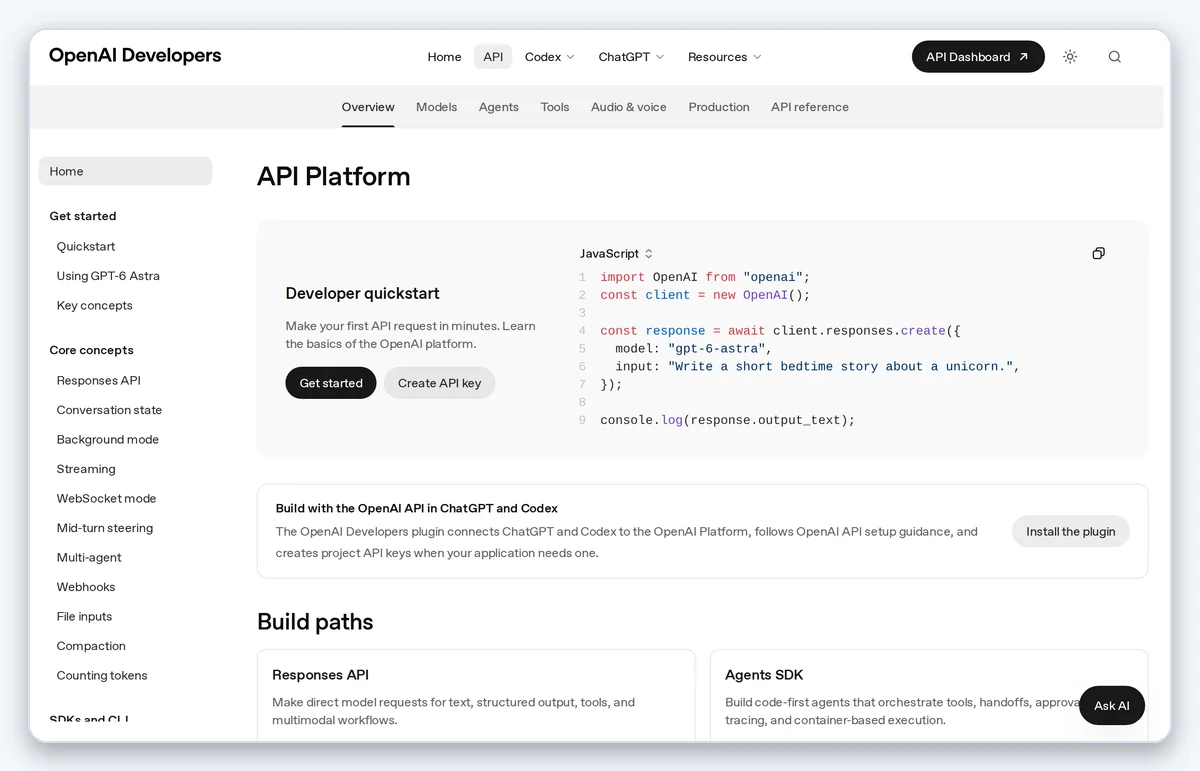Viewport: 1200px width, 771px height.
Task: Click the API Platform page title
Action: 334,176
